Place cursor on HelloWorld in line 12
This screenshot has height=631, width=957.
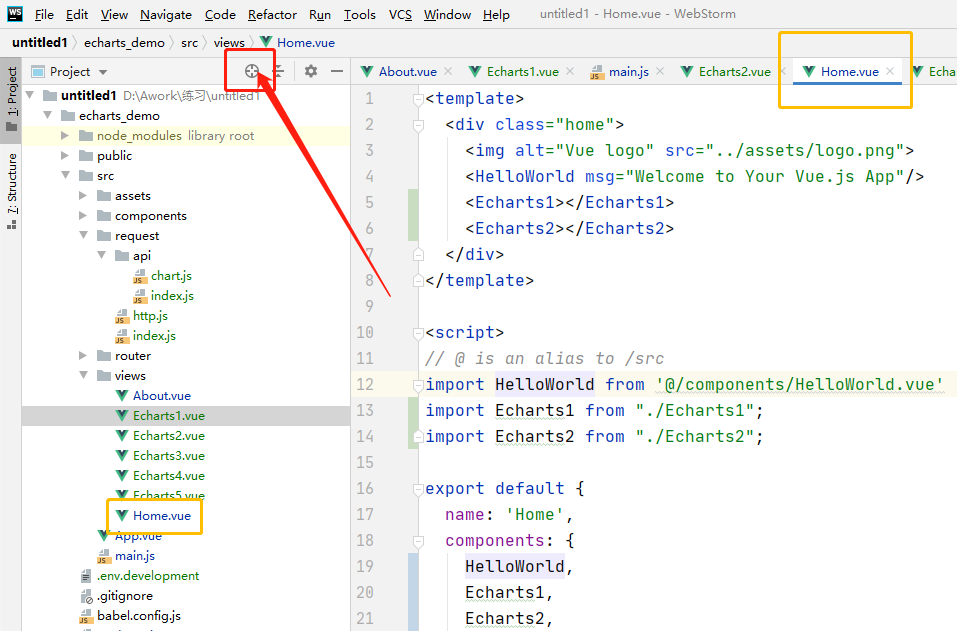coord(544,384)
